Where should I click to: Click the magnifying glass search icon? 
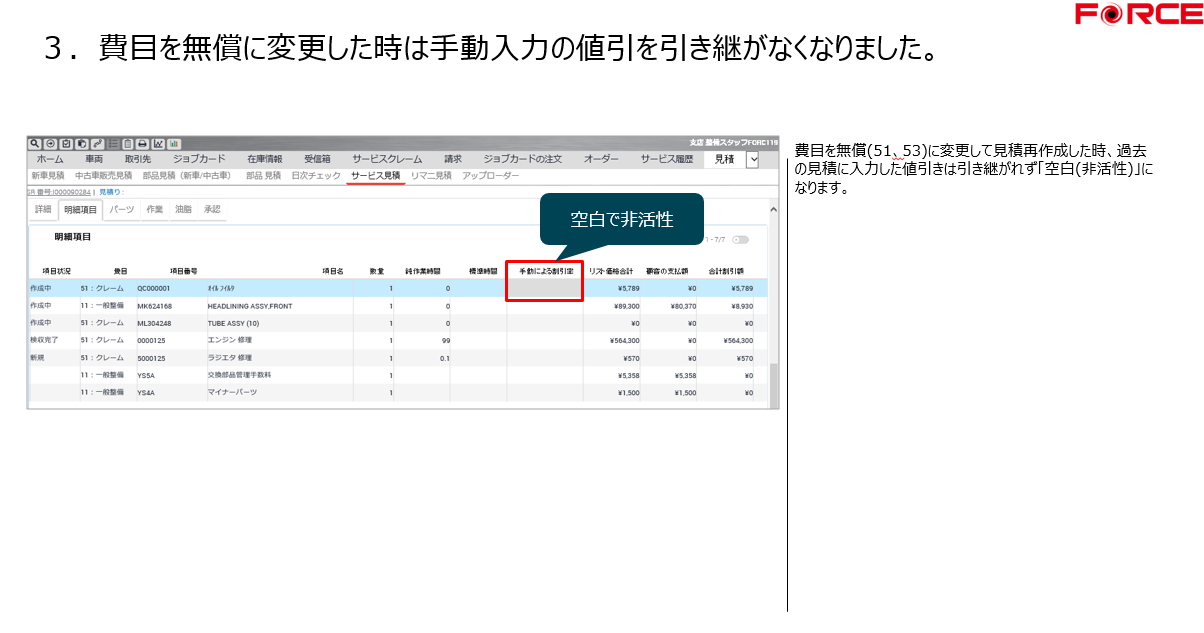(35, 144)
